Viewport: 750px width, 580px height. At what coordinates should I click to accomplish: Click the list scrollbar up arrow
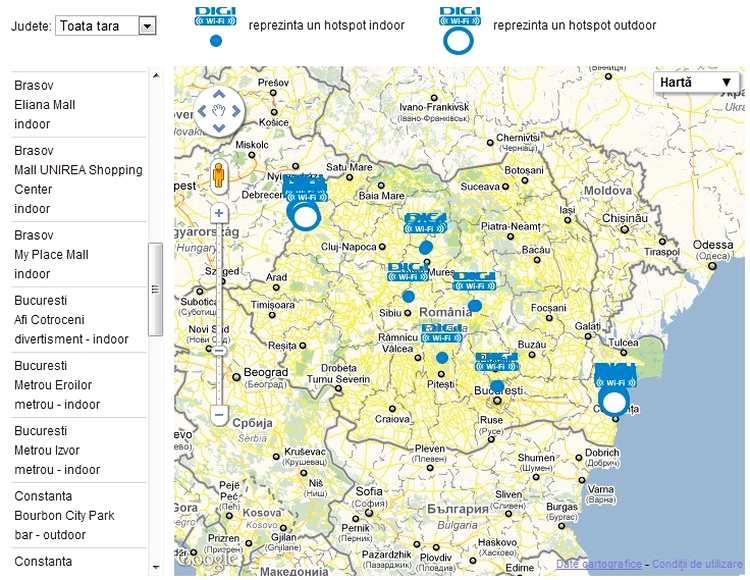click(155, 76)
